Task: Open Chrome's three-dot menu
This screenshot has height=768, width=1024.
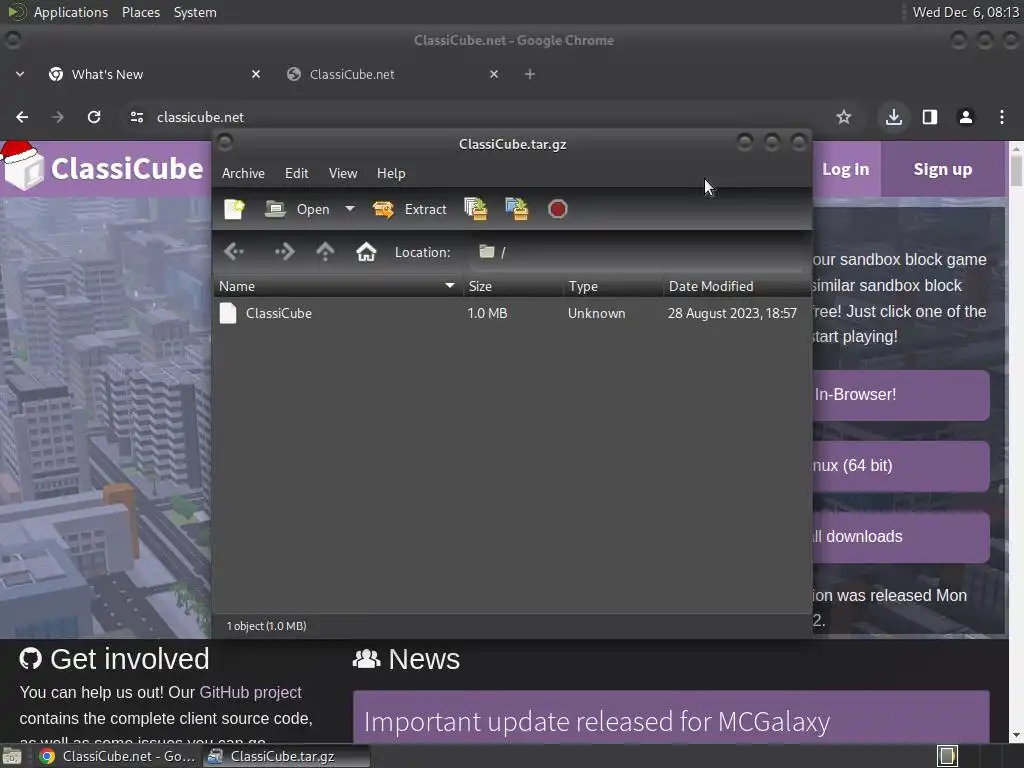Action: [1002, 117]
